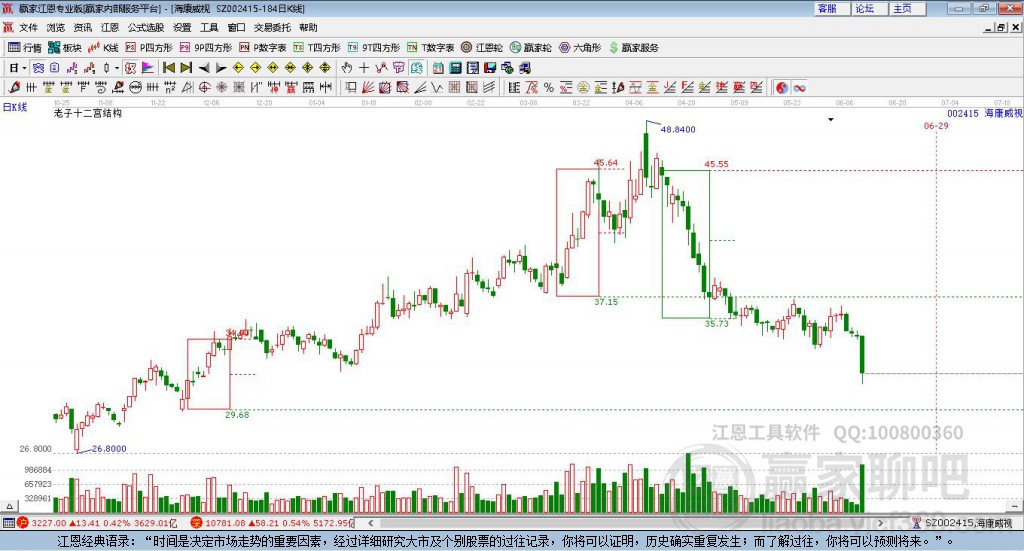1024x551 pixels.
Task: Open the 公式选股 menu
Action: [146, 27]
